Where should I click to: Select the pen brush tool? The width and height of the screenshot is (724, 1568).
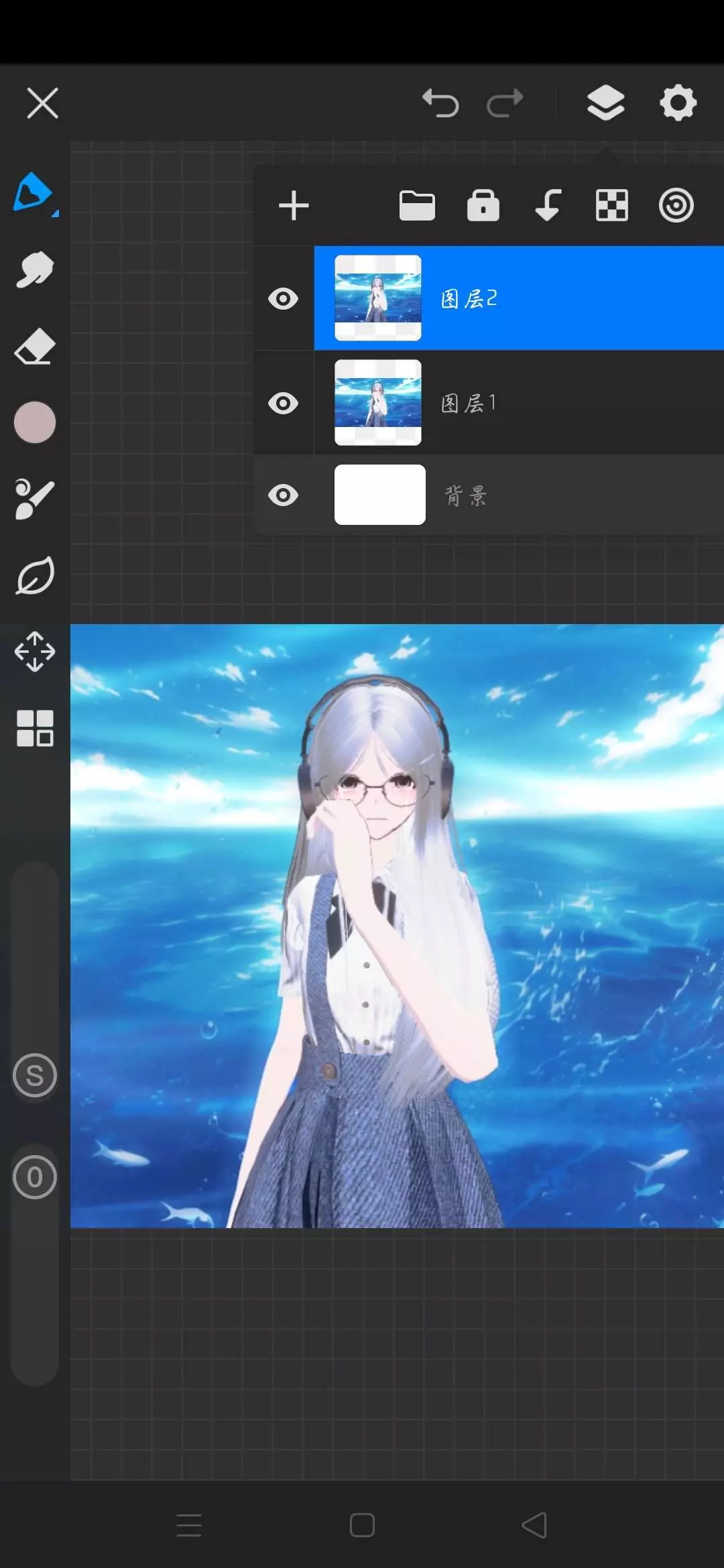click(x=34, y=193)
